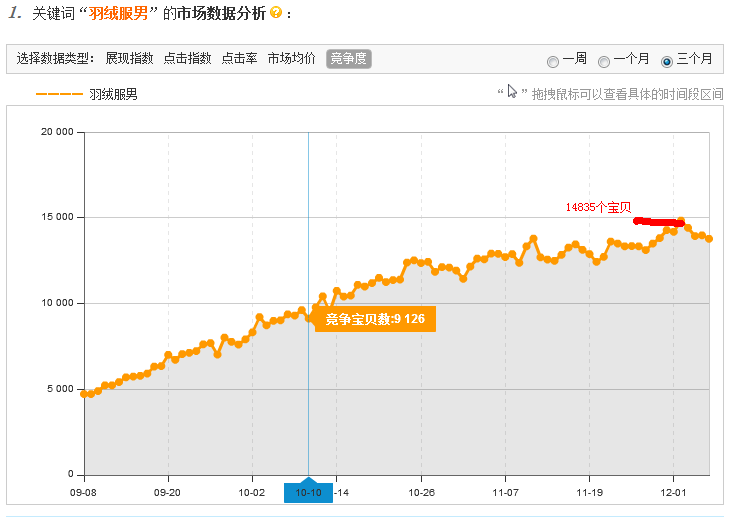Toggle the 羽绒服男 legend line entry

click(x=86, y=94)
